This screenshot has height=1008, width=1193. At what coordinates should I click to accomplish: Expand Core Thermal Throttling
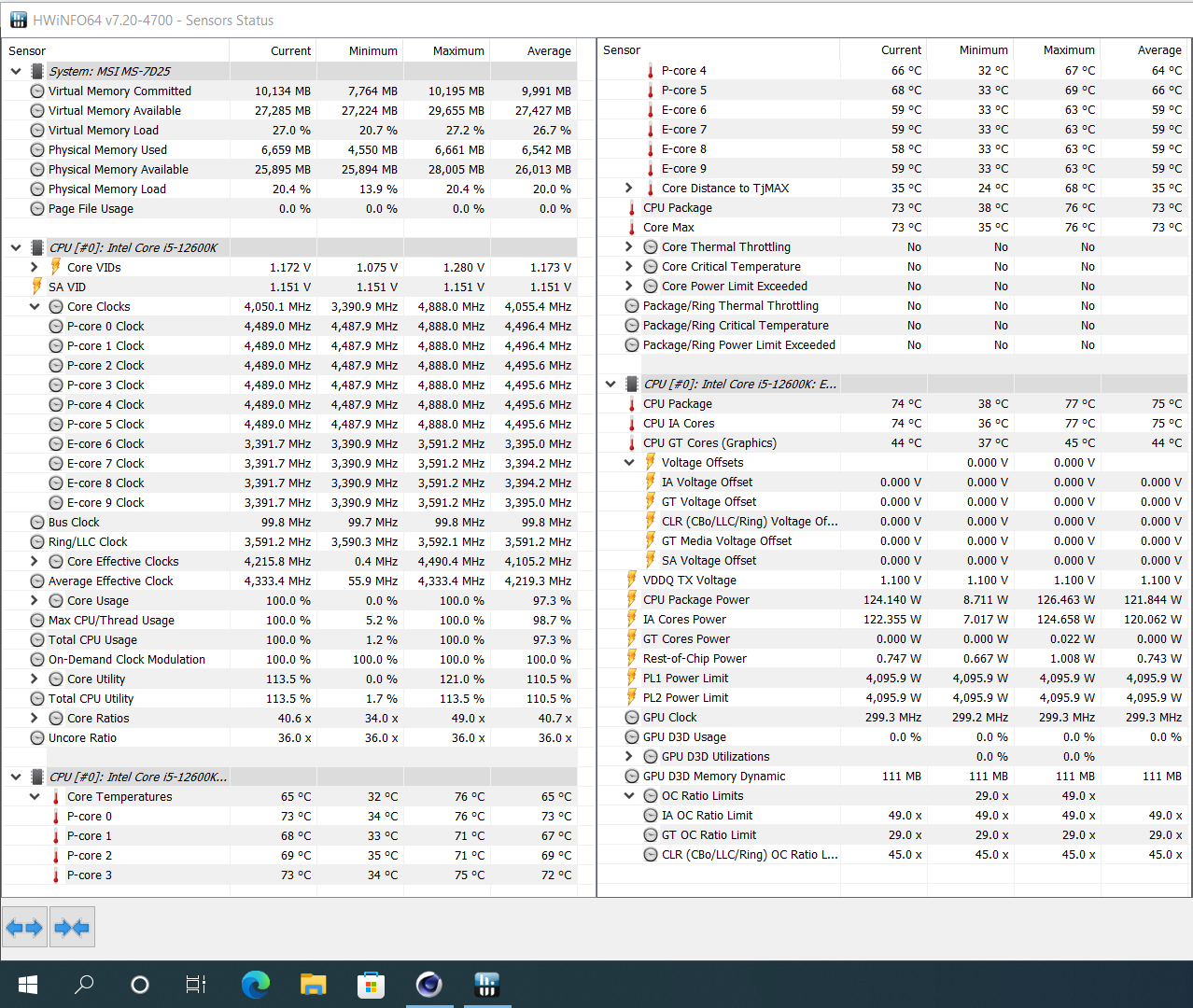(629, 246)
